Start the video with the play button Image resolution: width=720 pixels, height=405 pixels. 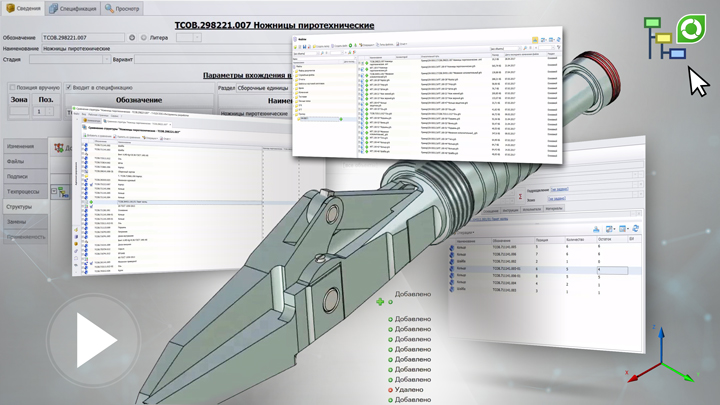point(93,340)
